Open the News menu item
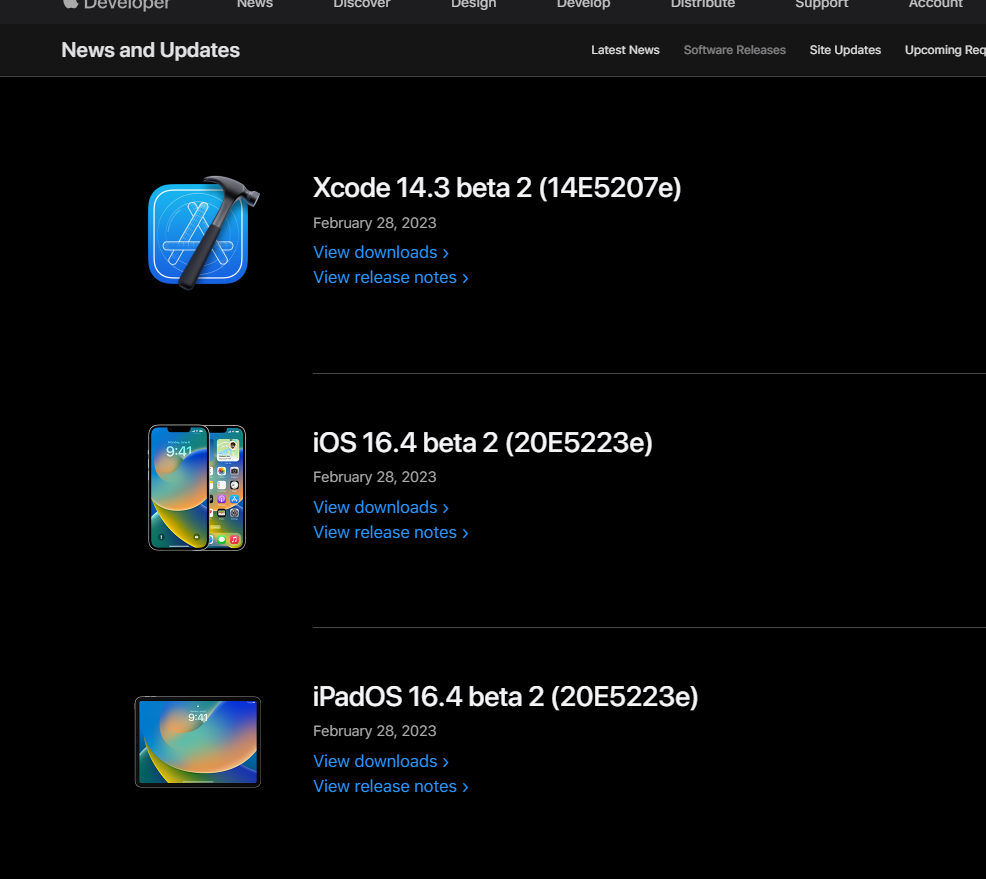This screenshot has width=986, height=879. (255, 4)
